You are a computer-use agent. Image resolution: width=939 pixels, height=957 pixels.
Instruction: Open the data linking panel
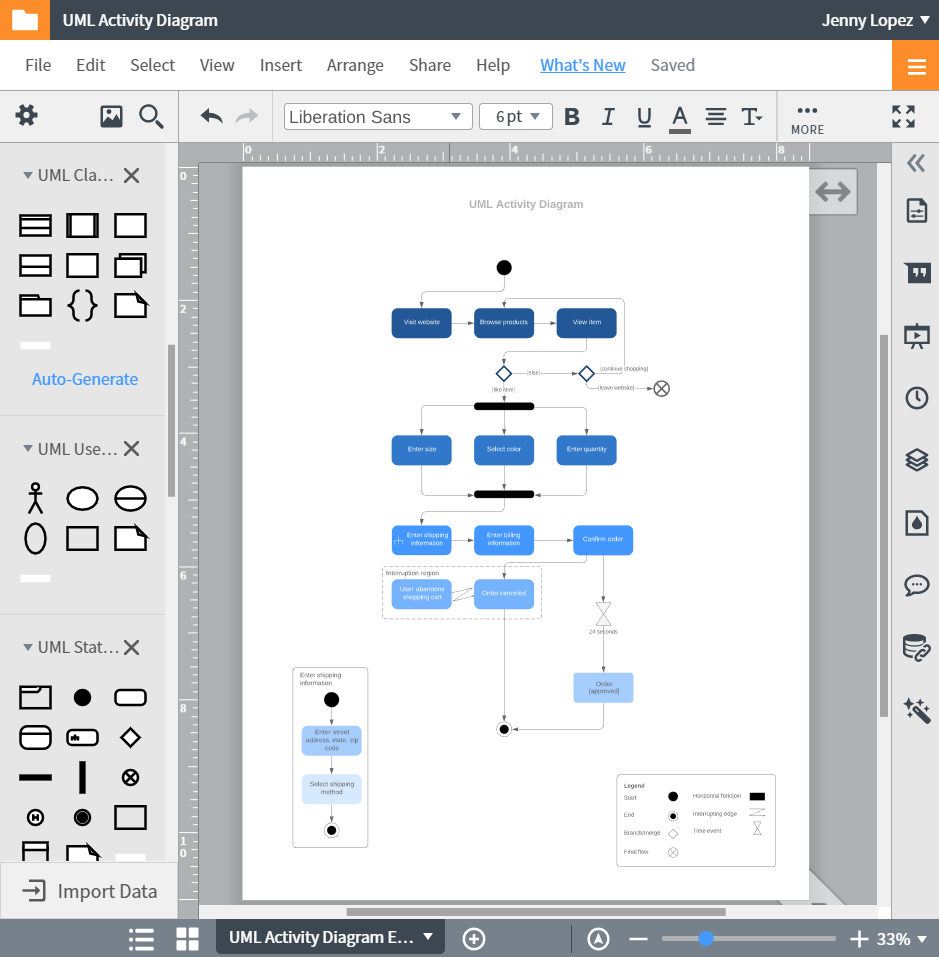click(916, 648)
